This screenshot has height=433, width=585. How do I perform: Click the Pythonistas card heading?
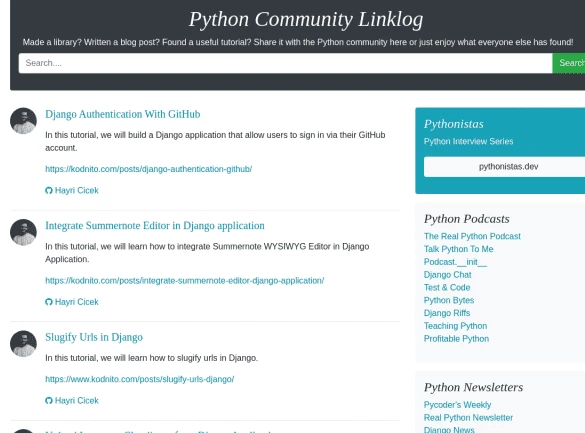(x=454, y=124)
